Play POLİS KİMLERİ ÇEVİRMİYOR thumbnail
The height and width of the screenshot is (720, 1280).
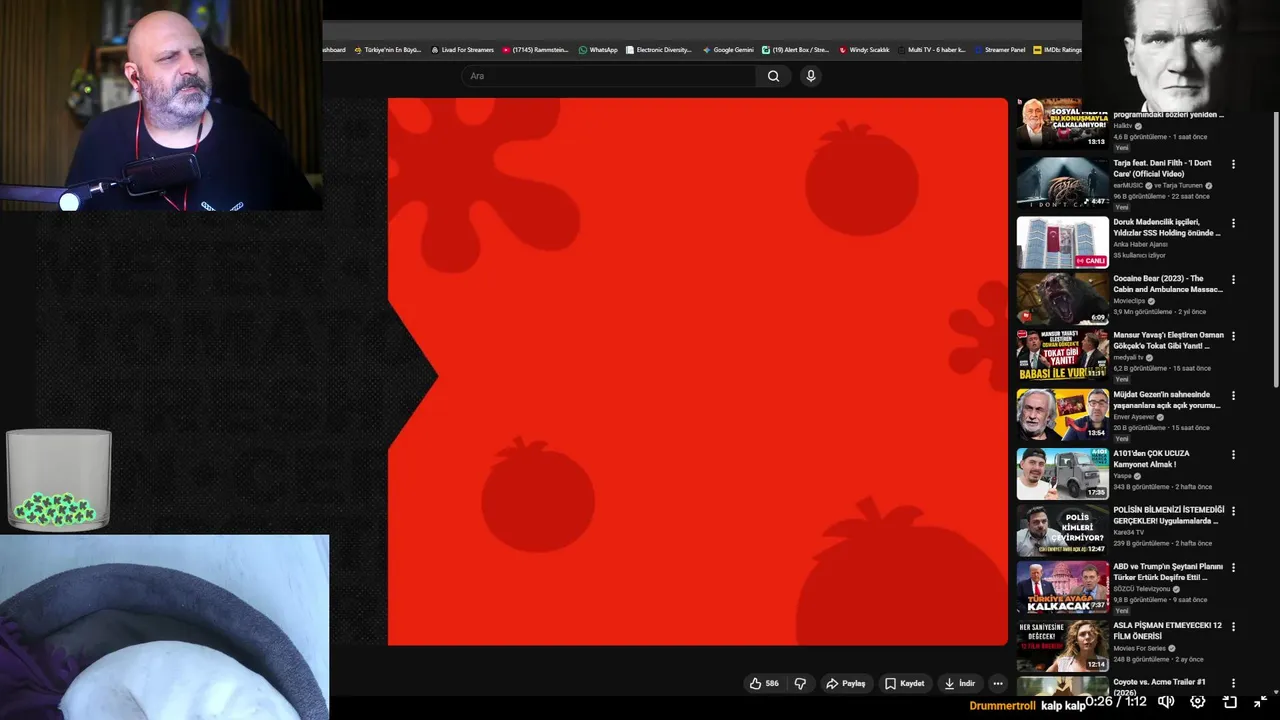(1062, 530)
